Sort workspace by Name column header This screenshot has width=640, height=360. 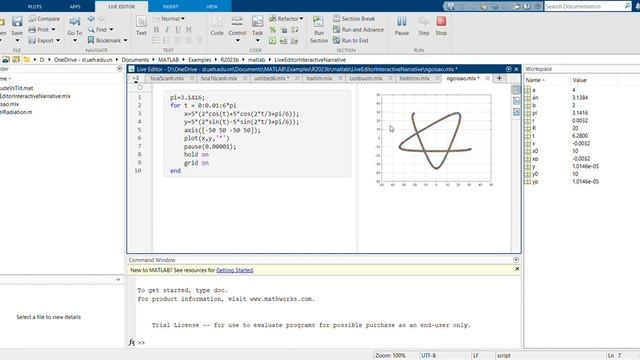pos(547,80)
